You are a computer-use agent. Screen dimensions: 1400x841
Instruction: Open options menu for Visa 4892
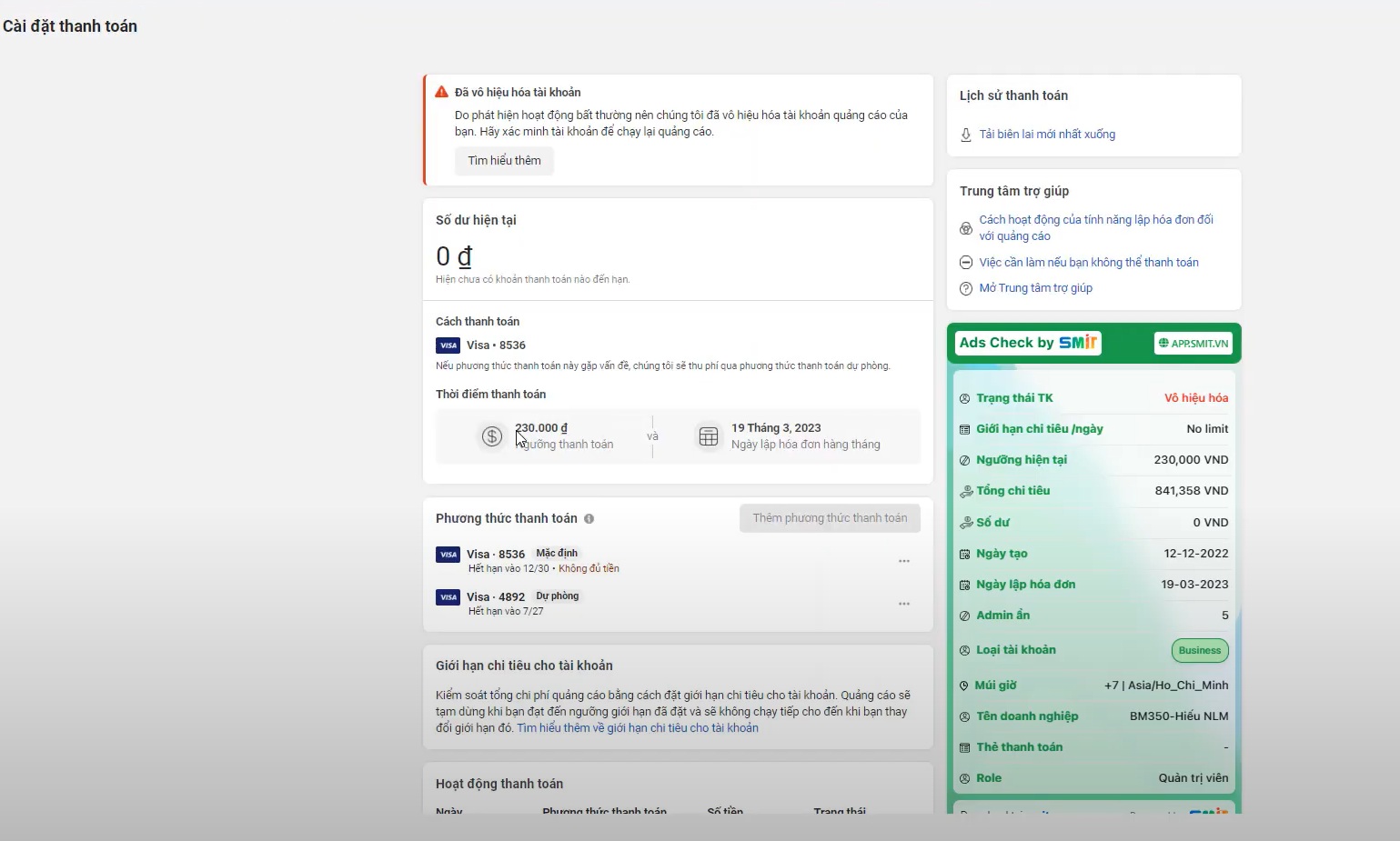[903, 604]
